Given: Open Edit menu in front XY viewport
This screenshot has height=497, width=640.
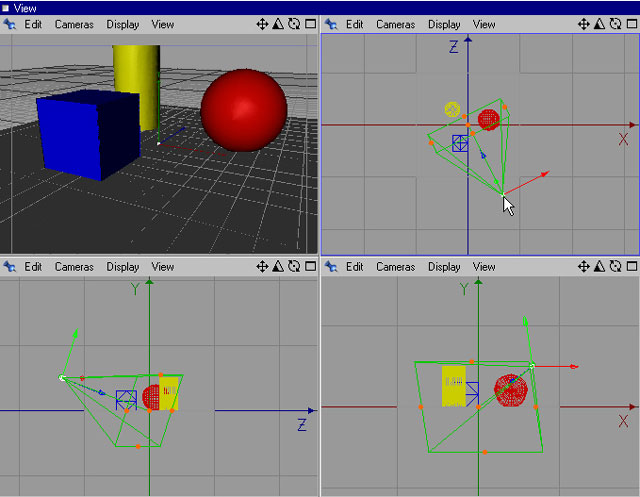Looking at the screenshot, I should tap(354, 267).
